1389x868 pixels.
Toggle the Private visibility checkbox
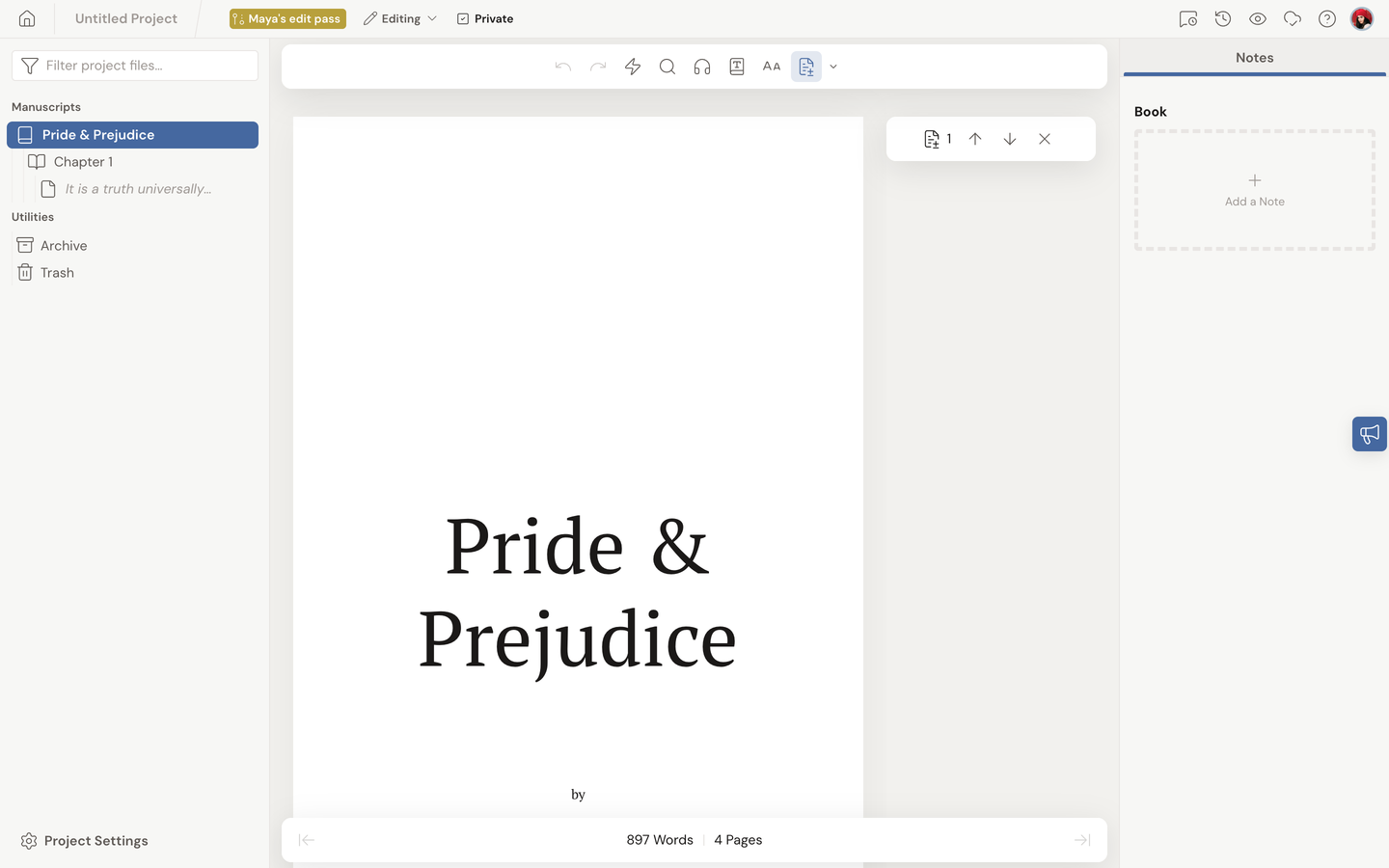(x=485, y=18)
